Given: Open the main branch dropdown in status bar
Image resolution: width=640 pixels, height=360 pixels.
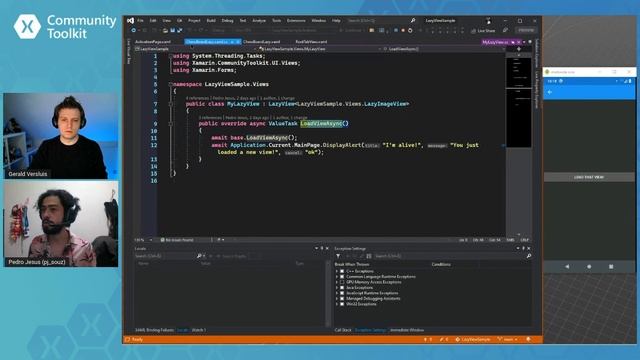Looking at the screenshot, I should [x=508, y=339].
